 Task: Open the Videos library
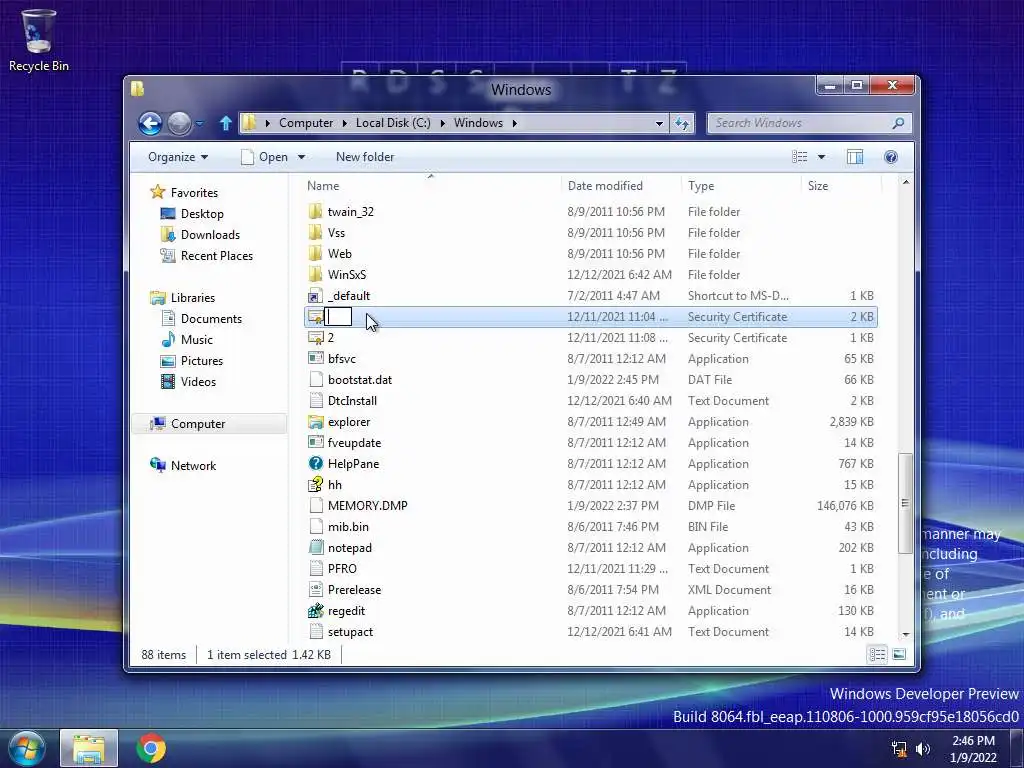click(198, 381)
